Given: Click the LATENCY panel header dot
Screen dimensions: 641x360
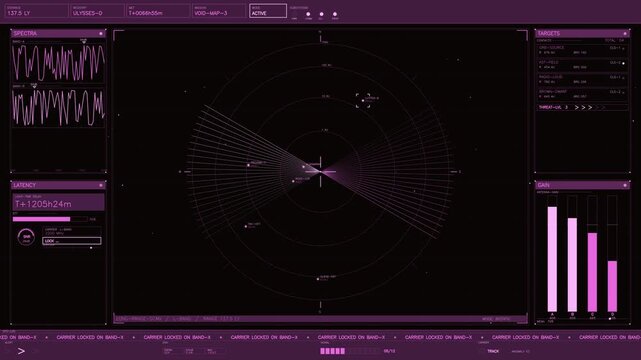Looking at the screenshot, I should point(101,186).
